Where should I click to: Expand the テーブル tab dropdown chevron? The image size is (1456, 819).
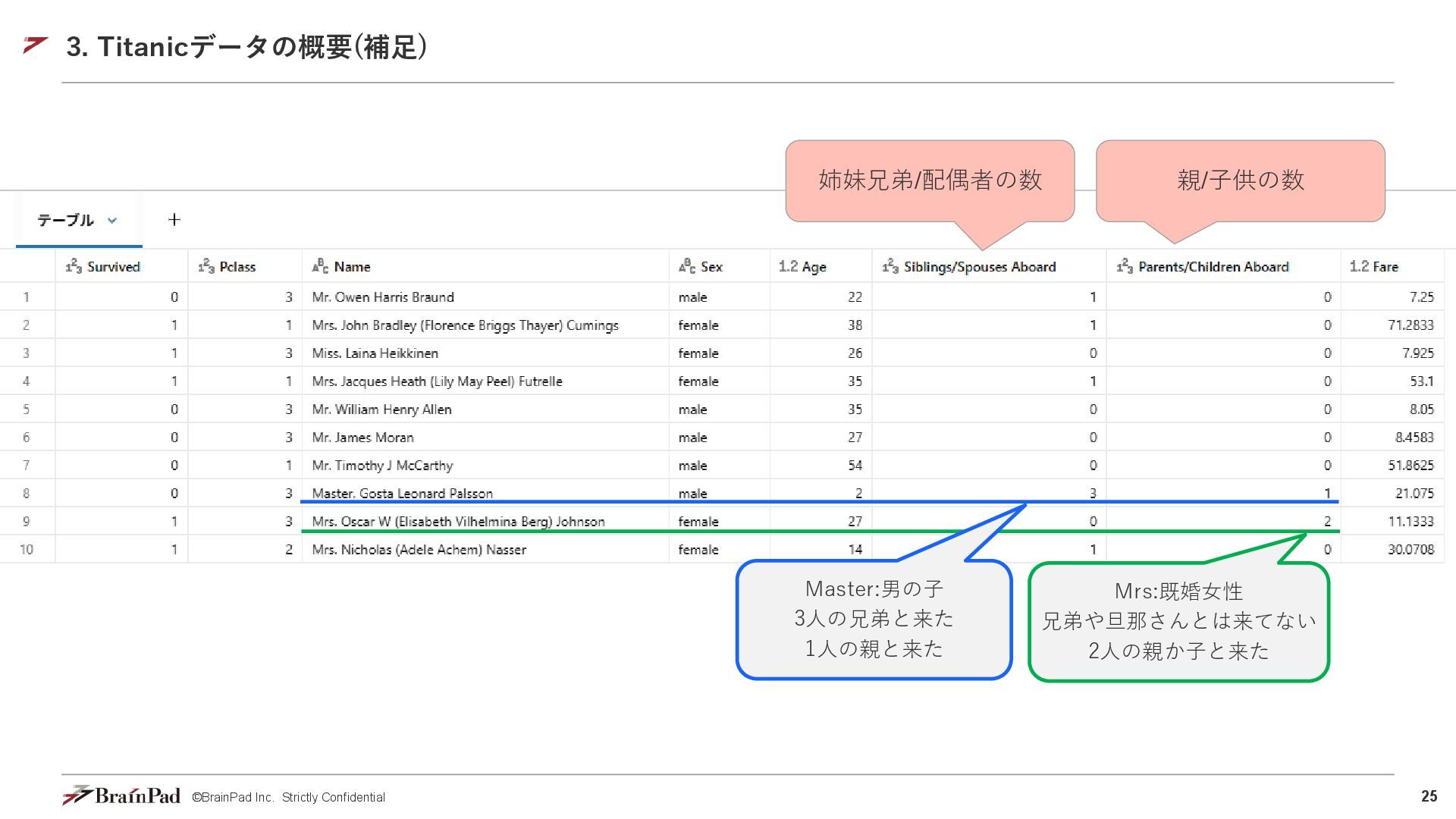pos(112,221)
